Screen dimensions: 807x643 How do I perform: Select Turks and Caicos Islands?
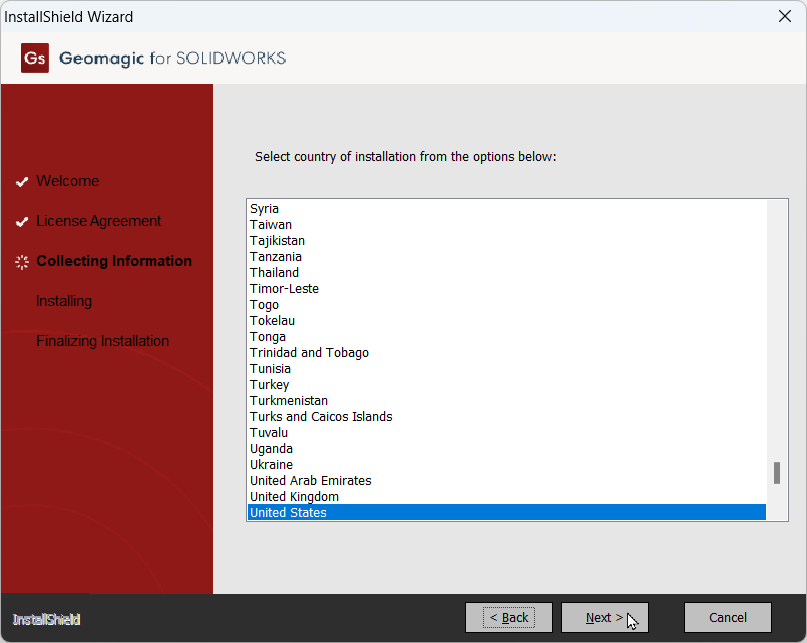point(506,416)
